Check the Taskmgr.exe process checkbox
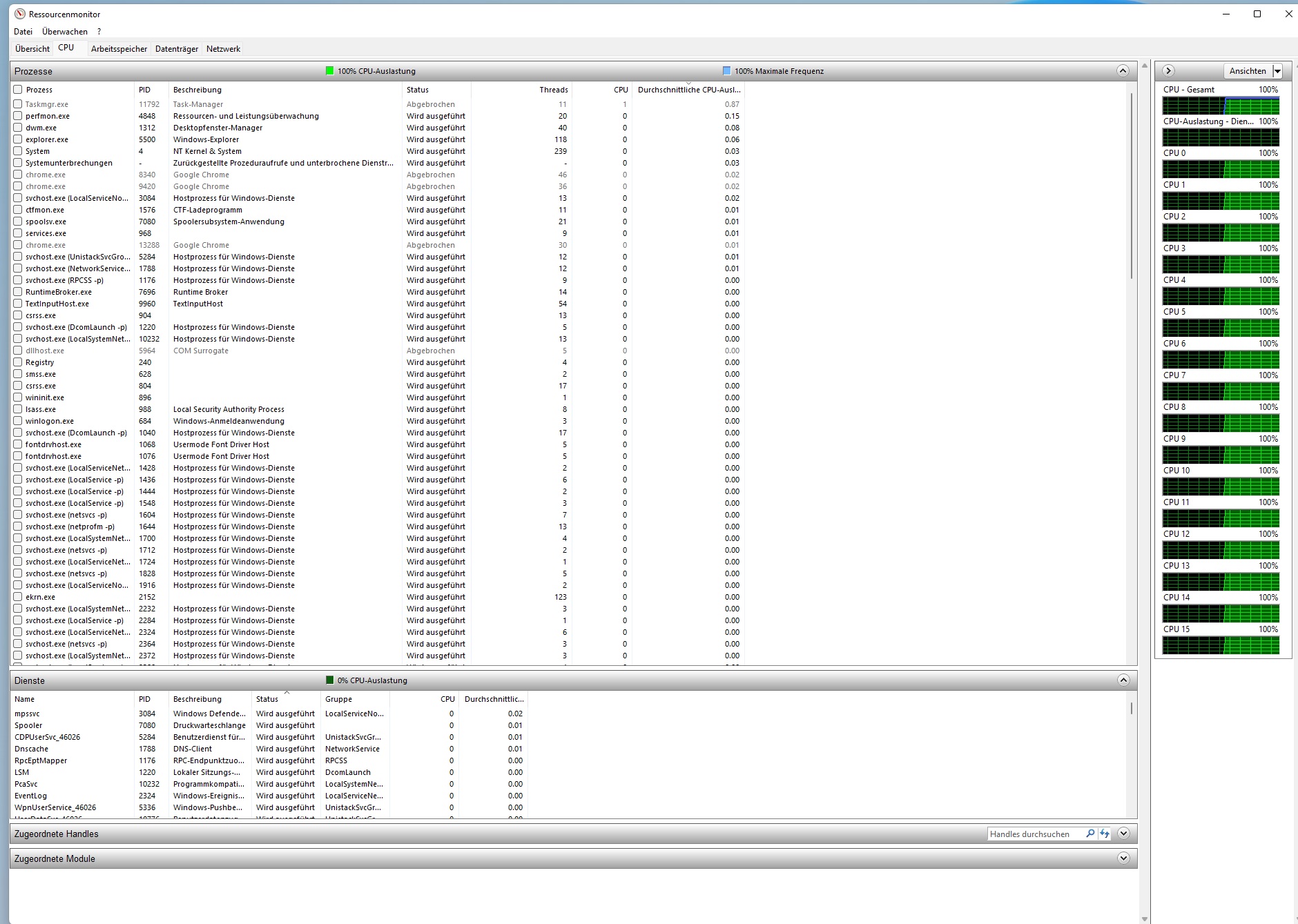Screen dimensions: 1298x924 pyautogui.click(x=18, y=104)
